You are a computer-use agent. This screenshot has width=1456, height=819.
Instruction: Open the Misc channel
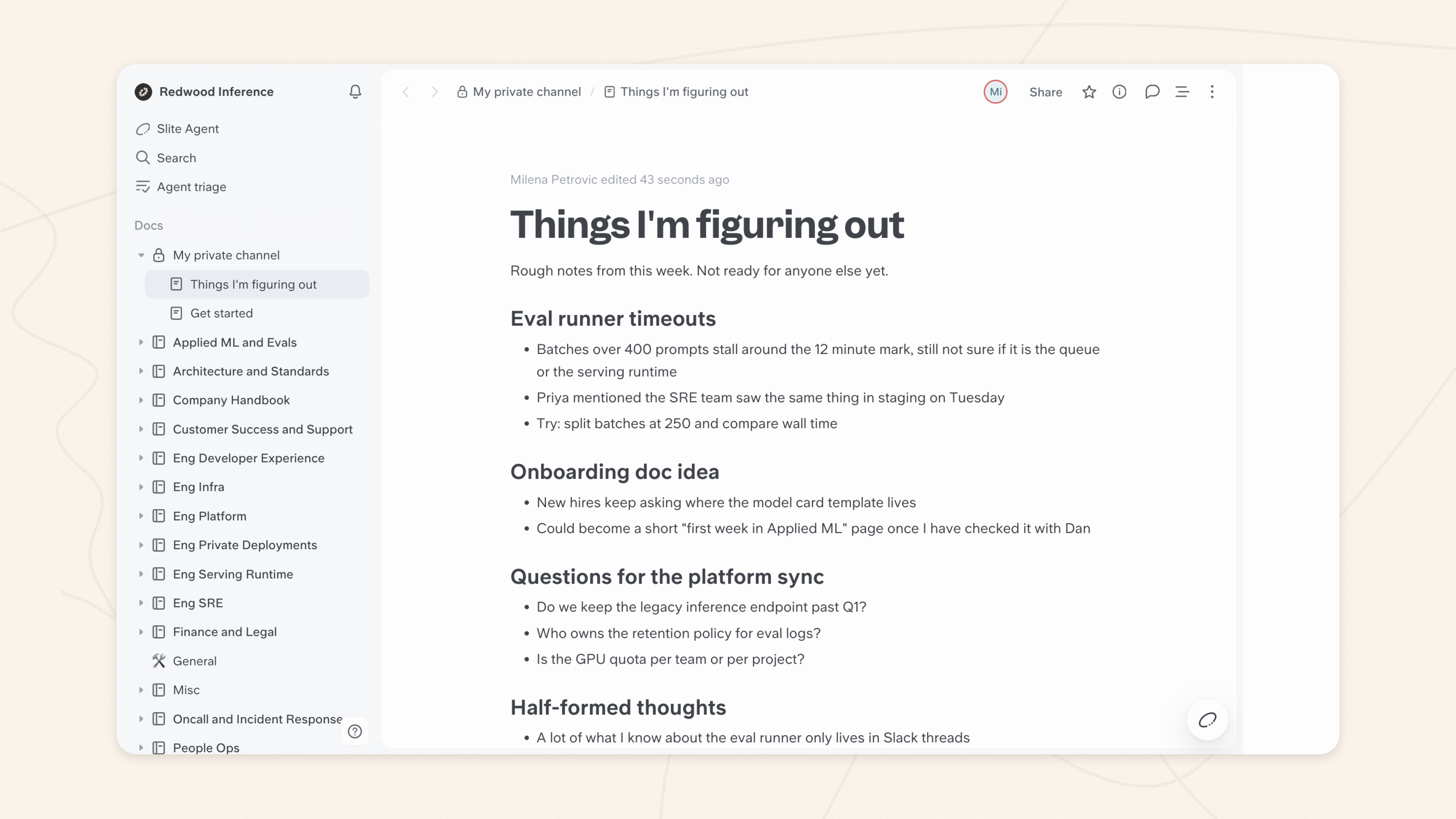186,690
